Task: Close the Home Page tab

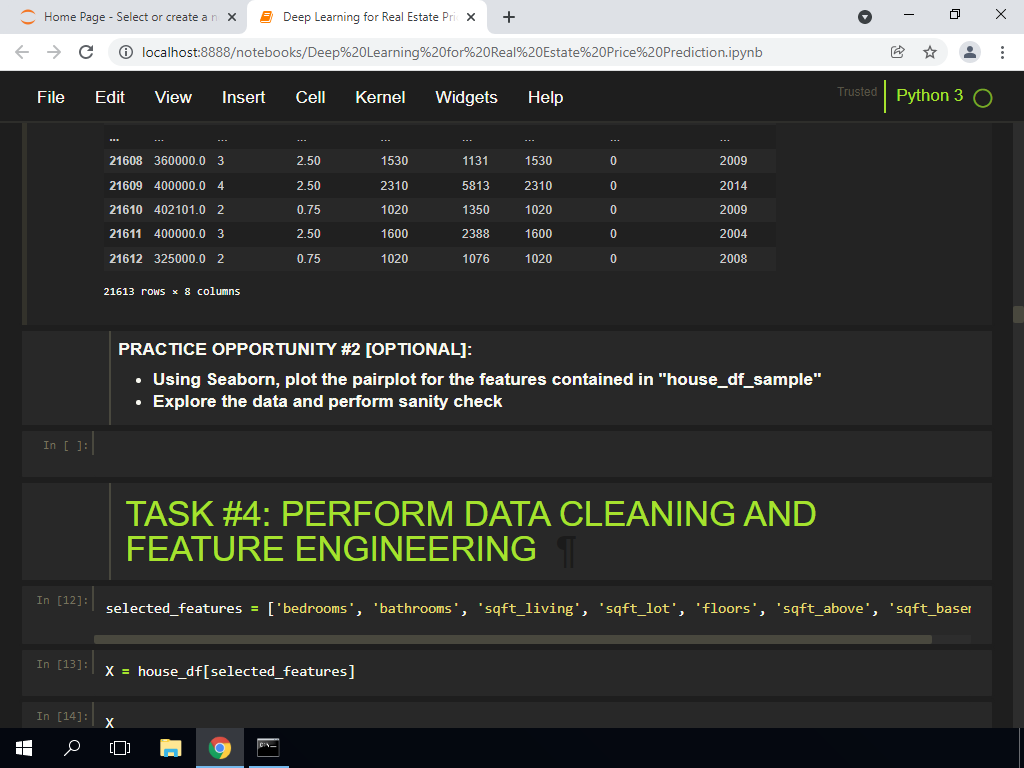Action: click(x=231, y=17)
